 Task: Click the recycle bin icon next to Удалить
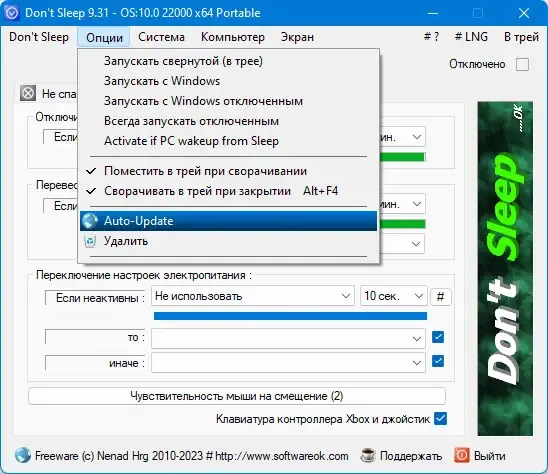[x=90, y=241]
